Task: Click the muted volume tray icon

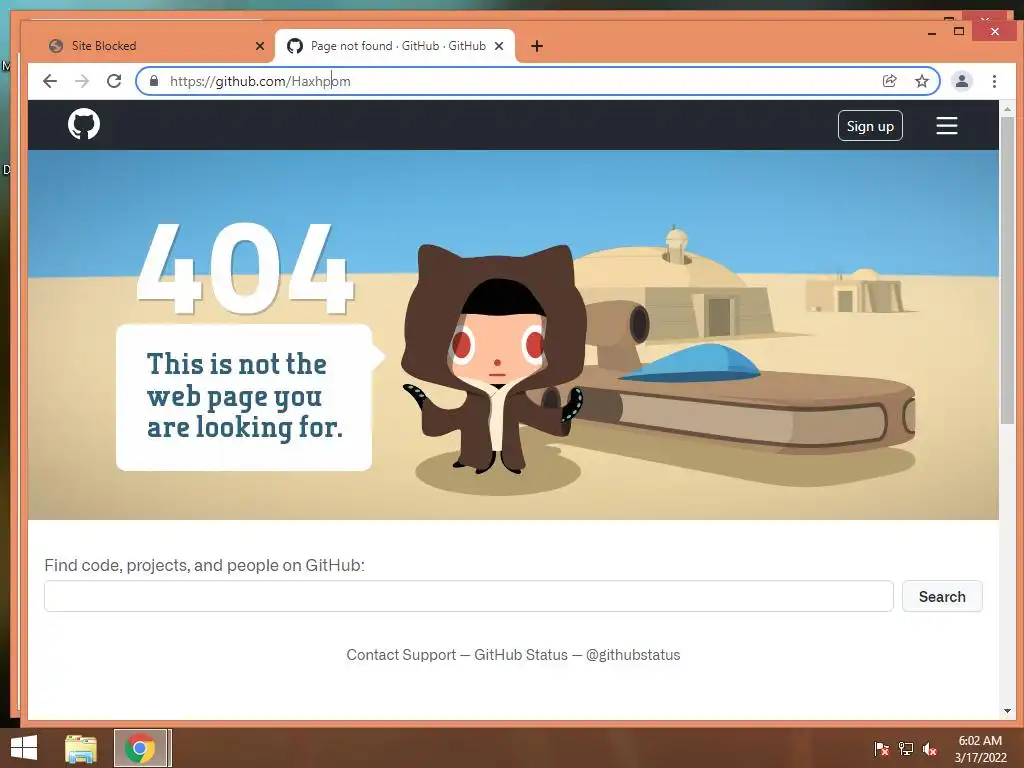Action: click(930, 748)
